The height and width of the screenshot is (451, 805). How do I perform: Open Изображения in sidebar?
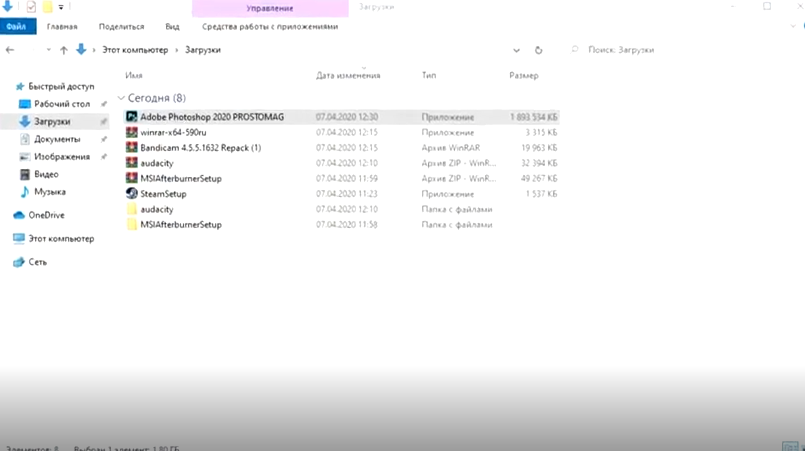coord(62,157)
